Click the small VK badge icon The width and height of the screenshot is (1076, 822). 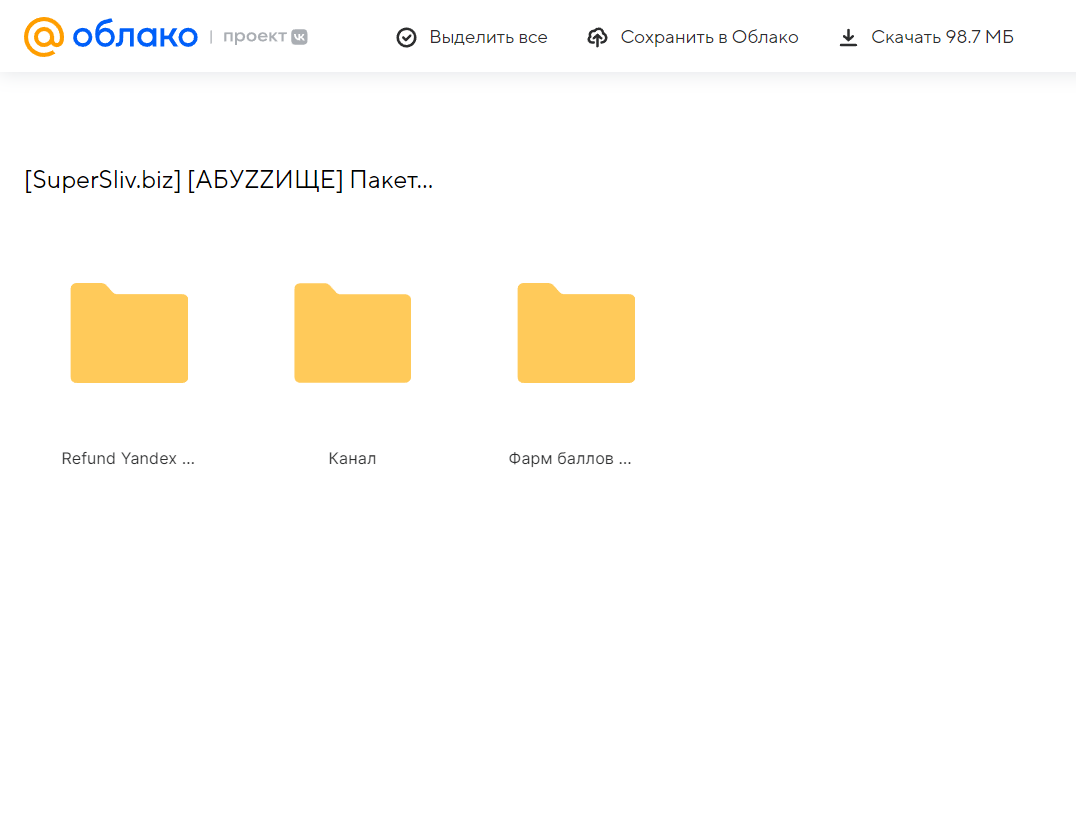coord(299,37)
